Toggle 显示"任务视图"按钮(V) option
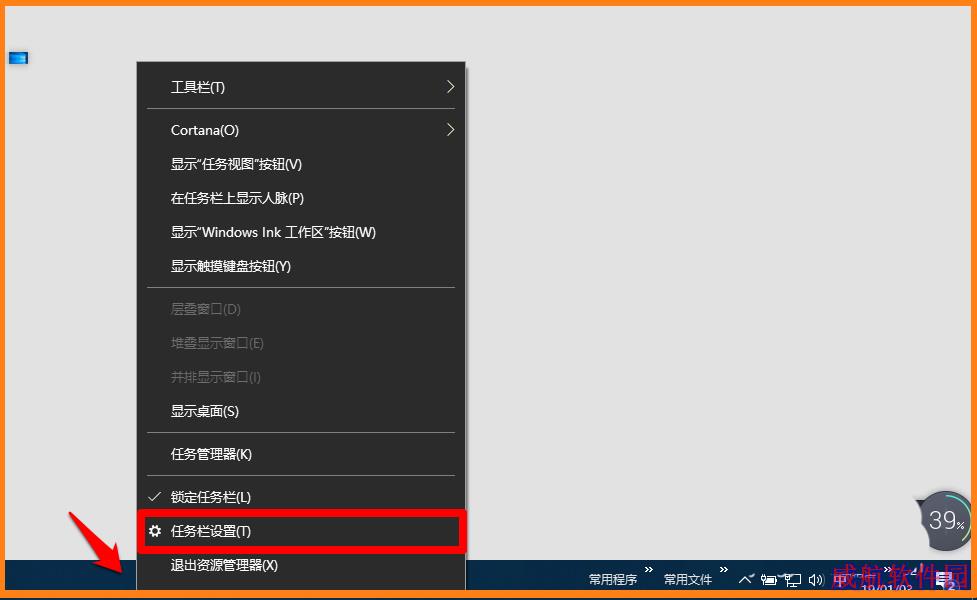The image size is (977, 600). [x=236, y=164]
